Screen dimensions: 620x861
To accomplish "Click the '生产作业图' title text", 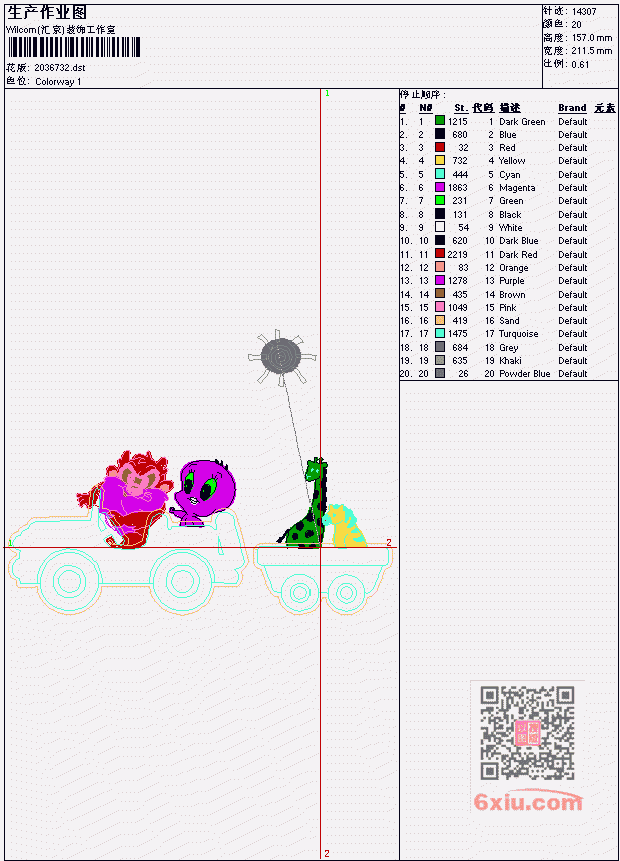I will click(x=47, y=12).
